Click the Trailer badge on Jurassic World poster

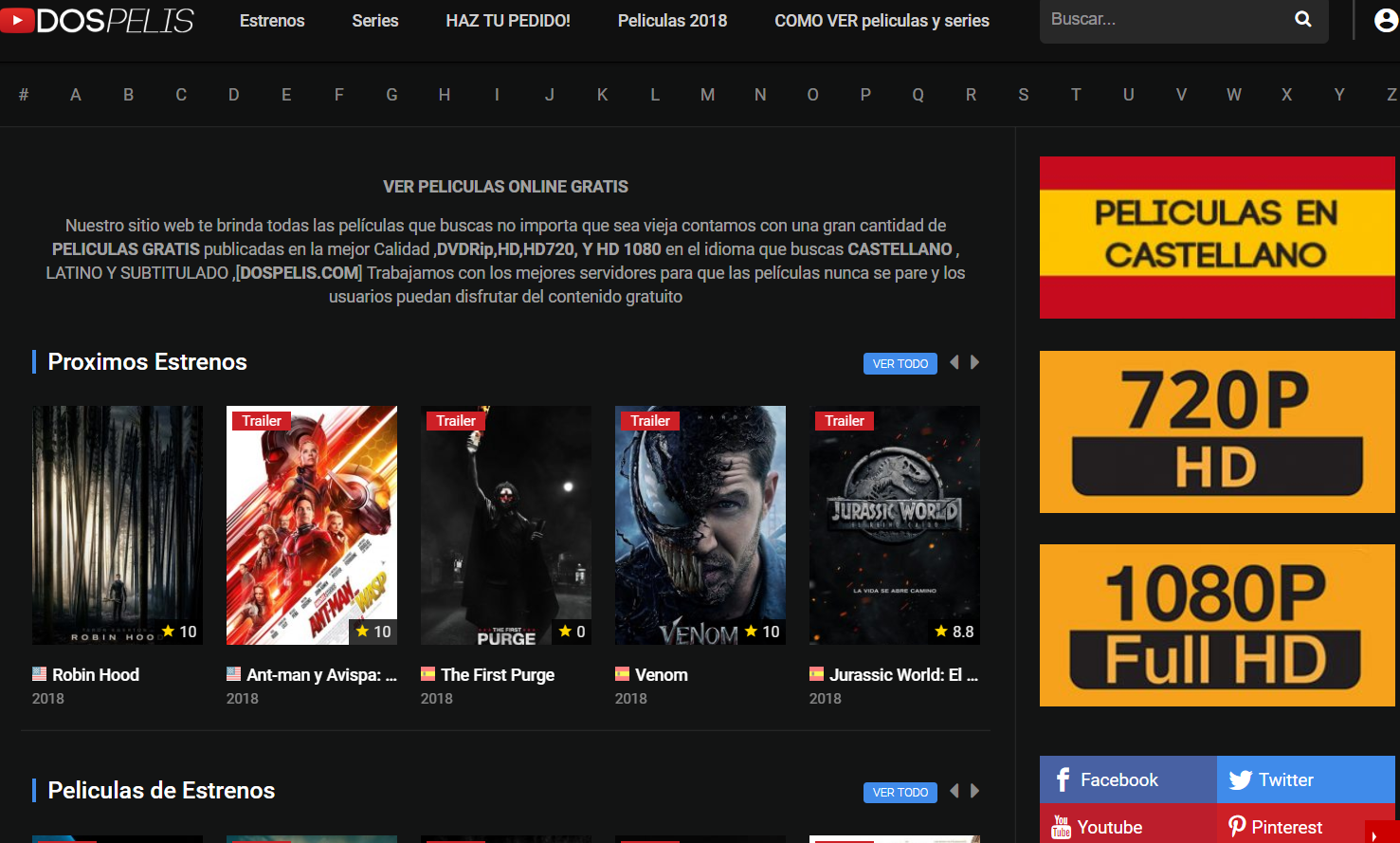845,421
